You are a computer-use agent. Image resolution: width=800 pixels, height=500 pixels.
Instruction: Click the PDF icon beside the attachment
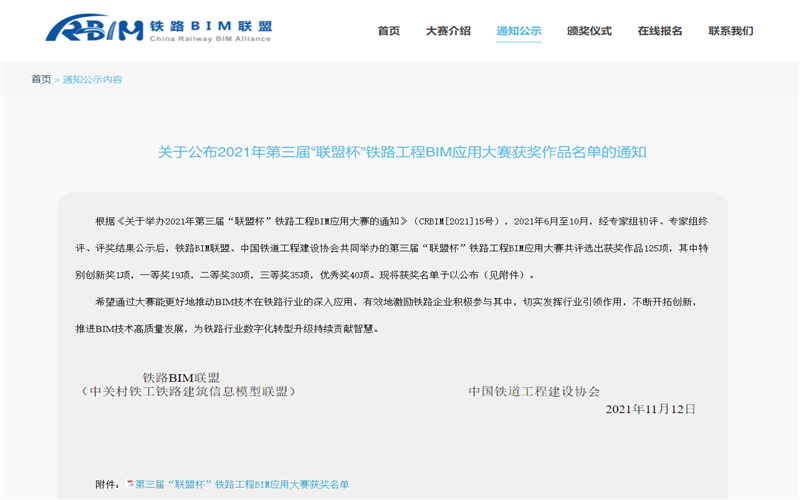click(130, 484)
